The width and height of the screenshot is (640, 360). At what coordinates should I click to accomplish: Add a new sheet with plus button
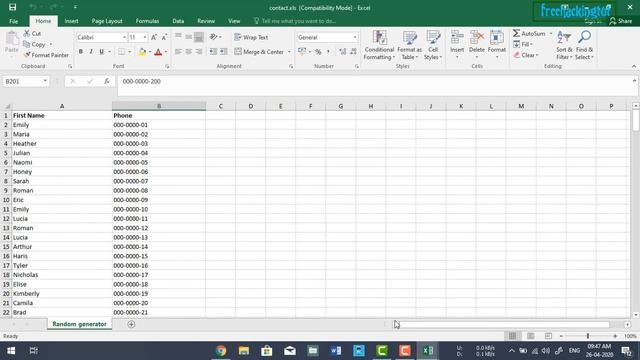[x=131, y=324]
